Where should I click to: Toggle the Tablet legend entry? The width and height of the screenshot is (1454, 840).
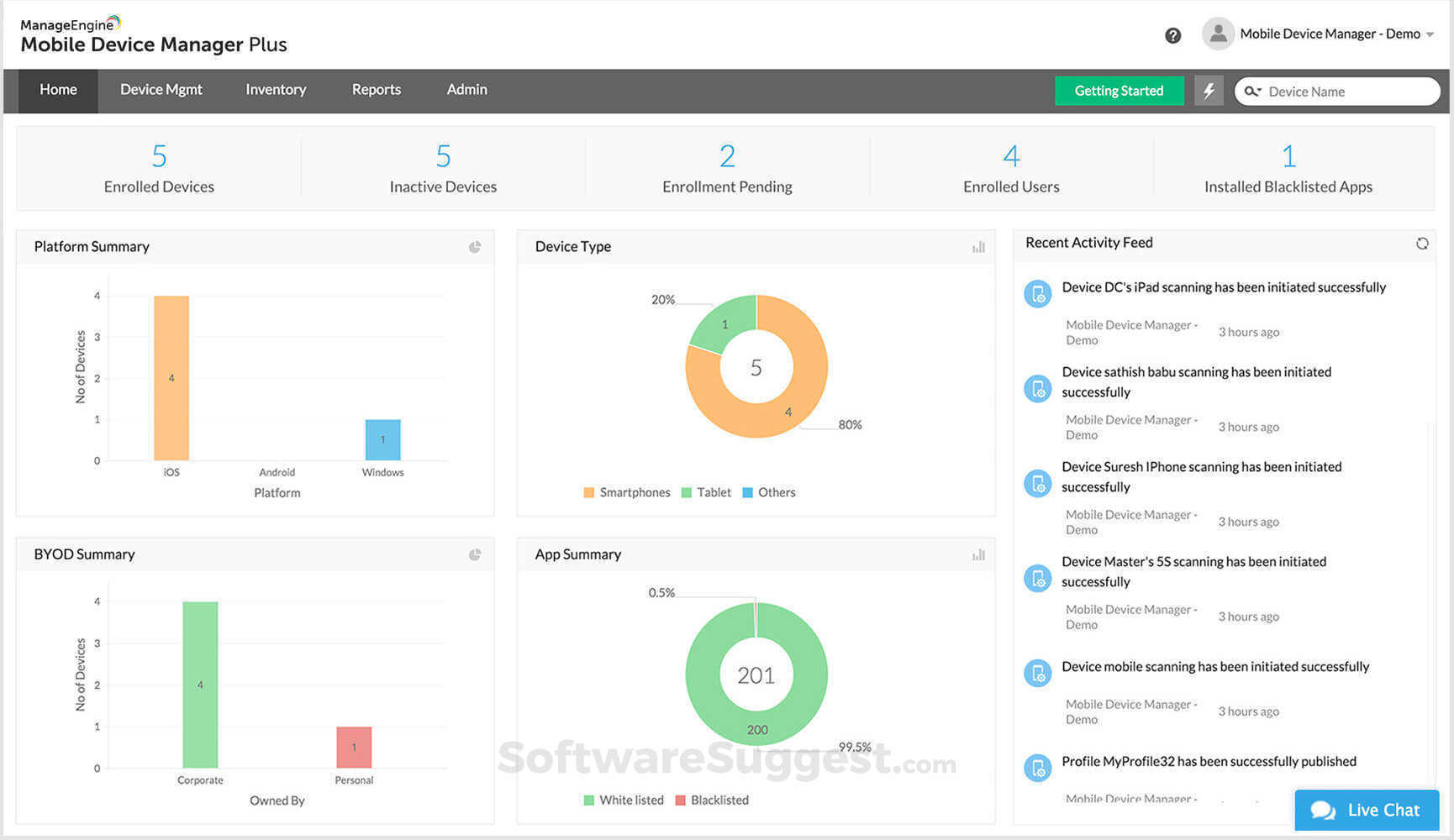(705, 492)
